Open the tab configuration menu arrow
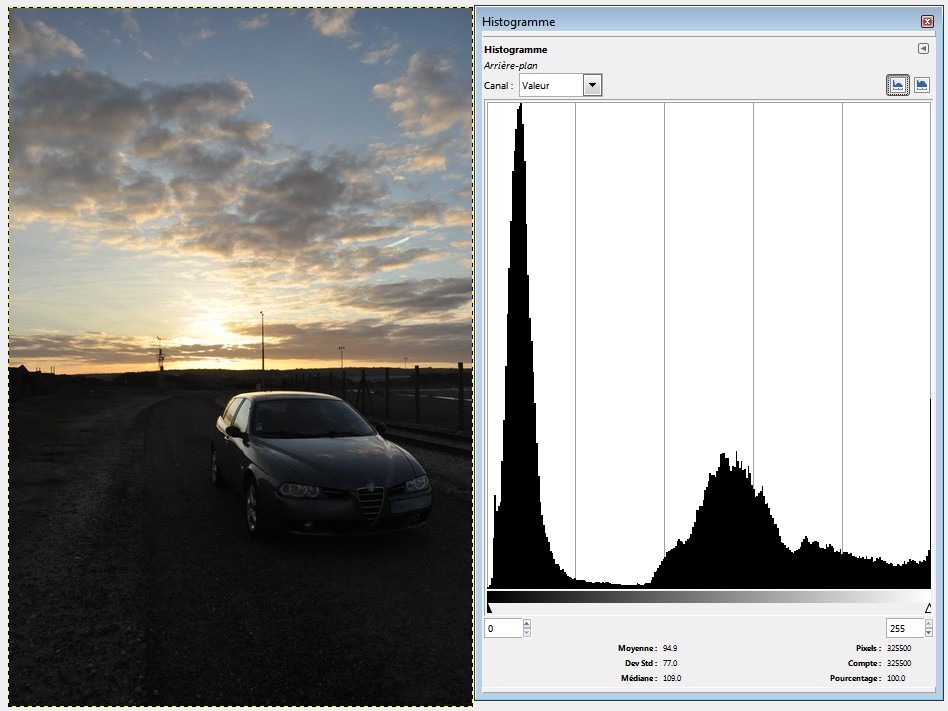948x711 pixels. (923, 49)
